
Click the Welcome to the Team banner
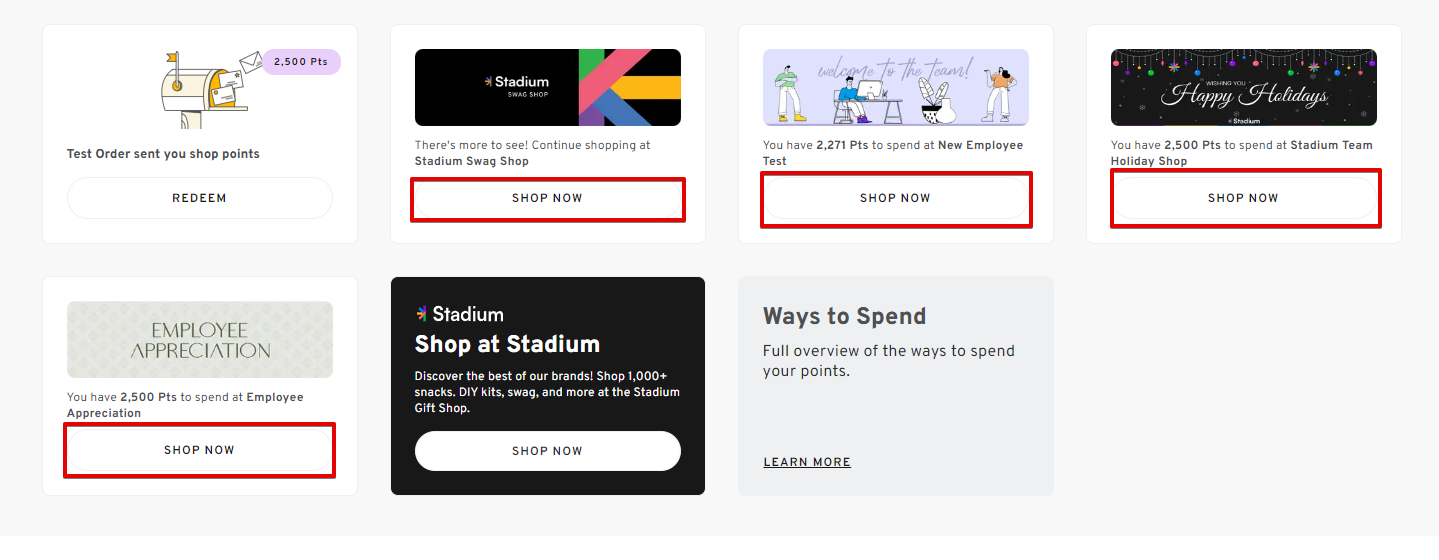coord(895,88)
